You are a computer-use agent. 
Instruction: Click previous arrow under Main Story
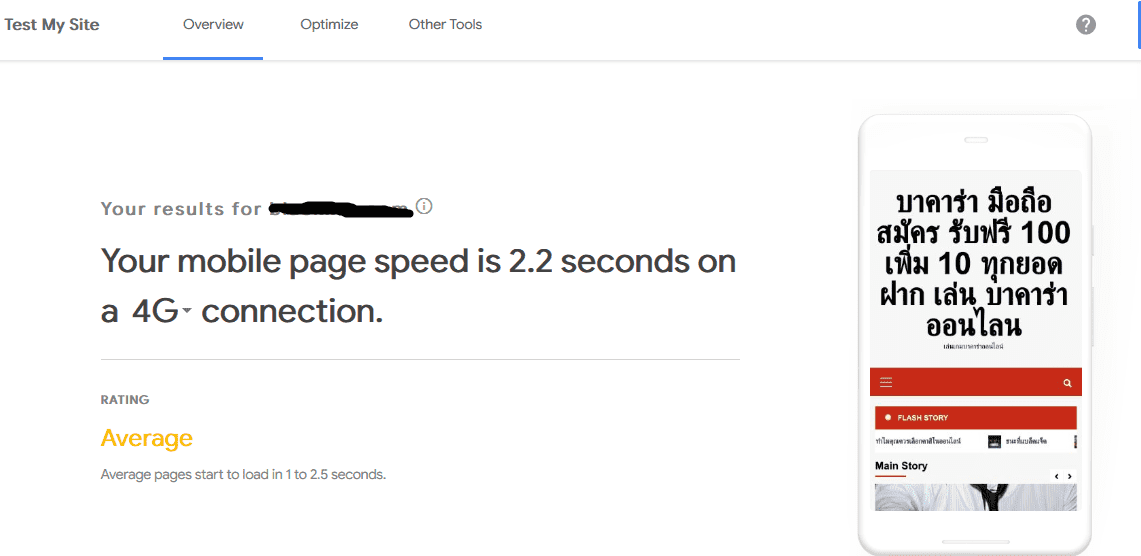pyautogui.click(x=1057, y=477)
